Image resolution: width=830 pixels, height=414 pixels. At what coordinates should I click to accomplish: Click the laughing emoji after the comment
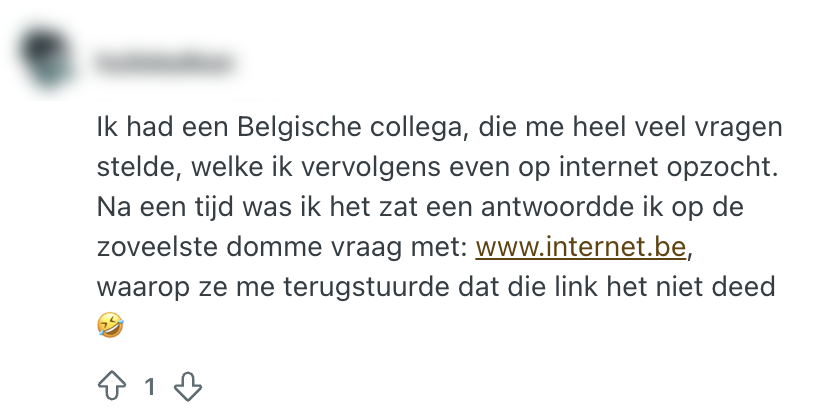point(110,326)
